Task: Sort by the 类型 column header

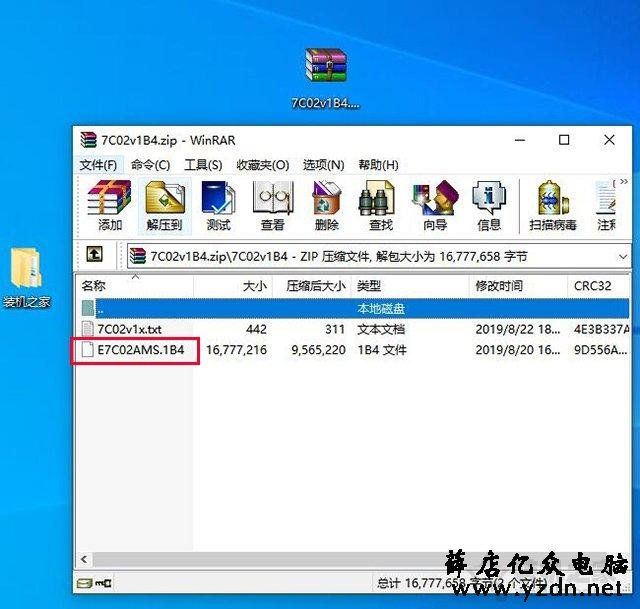Action: (x=410, y=286)
